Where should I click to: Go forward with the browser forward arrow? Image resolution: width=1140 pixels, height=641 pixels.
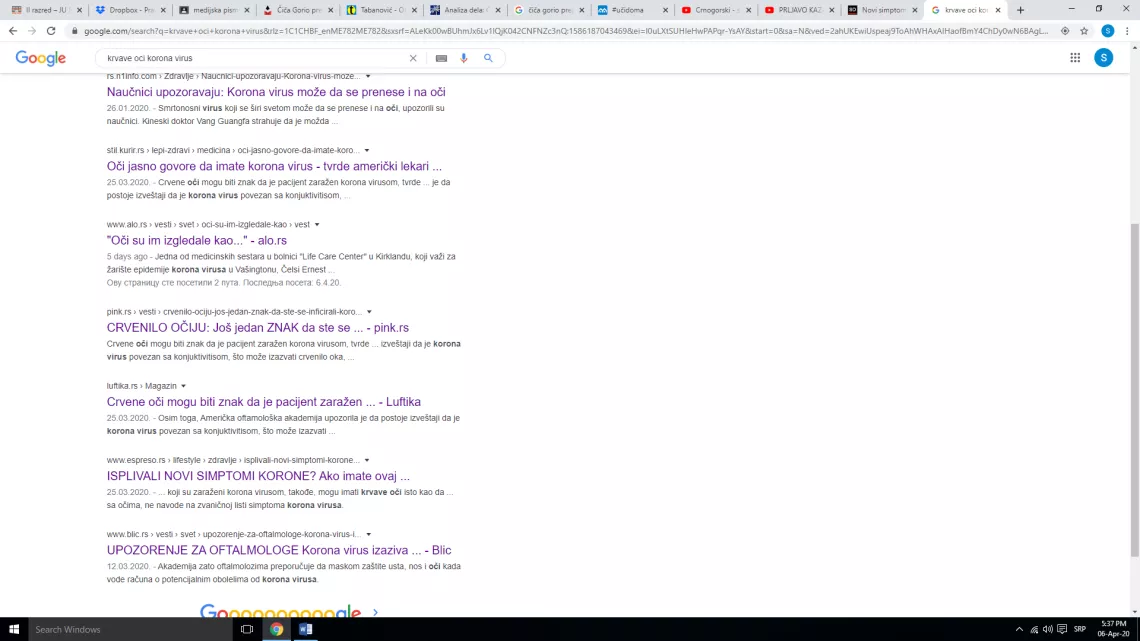pyautogui.click(x=32, y=31)
